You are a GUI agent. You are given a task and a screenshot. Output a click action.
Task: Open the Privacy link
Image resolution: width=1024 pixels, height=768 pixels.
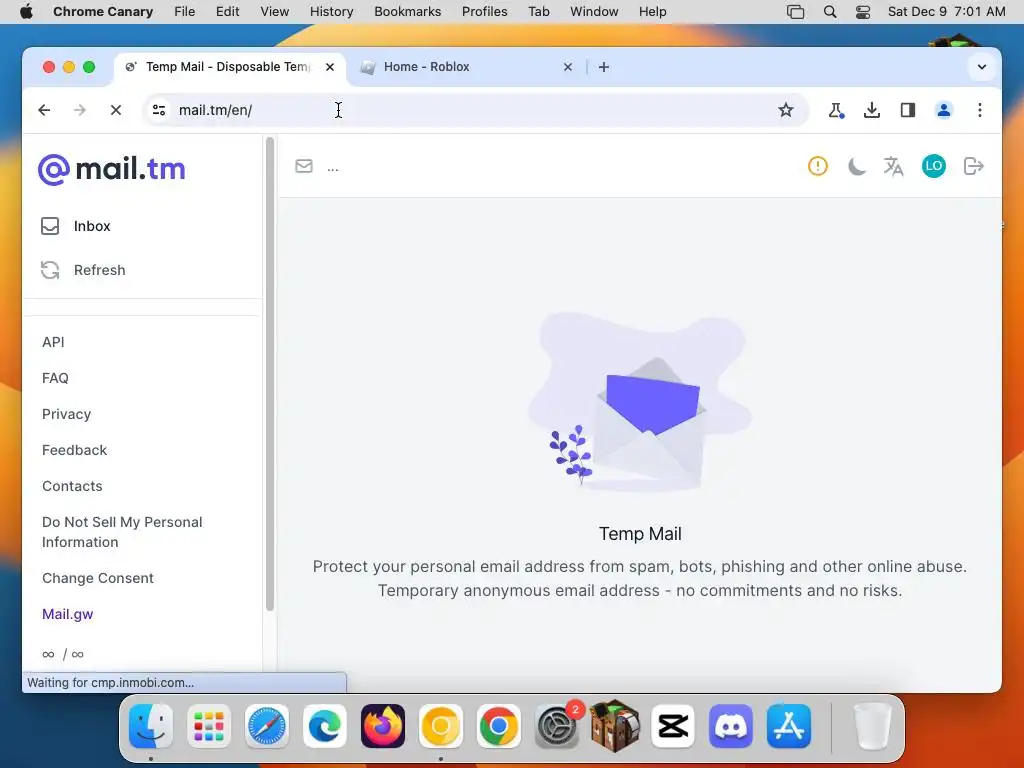tap(67, 414)
